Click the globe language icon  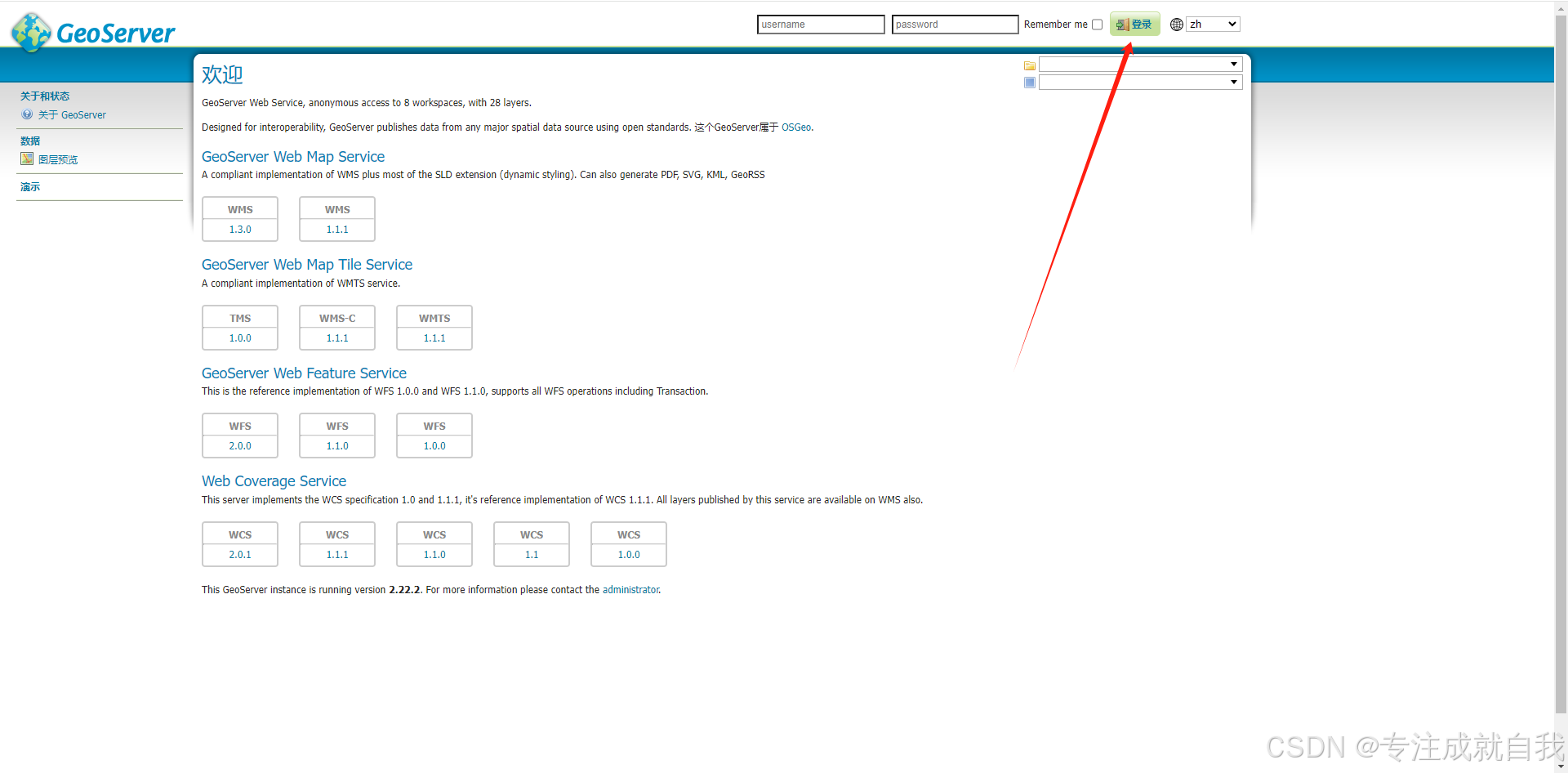click(1177, 25)
